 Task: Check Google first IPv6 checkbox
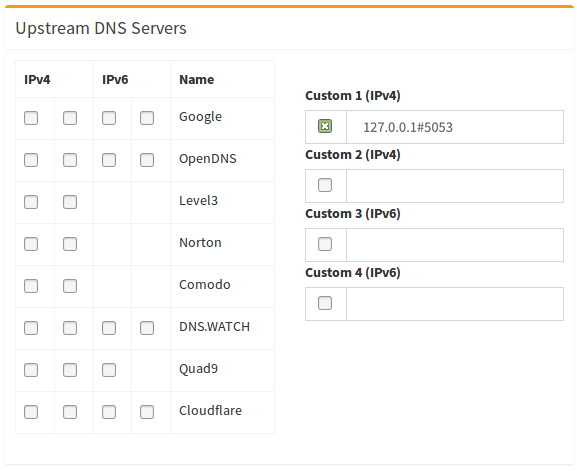pyautogui.click(x=109, y=118)
